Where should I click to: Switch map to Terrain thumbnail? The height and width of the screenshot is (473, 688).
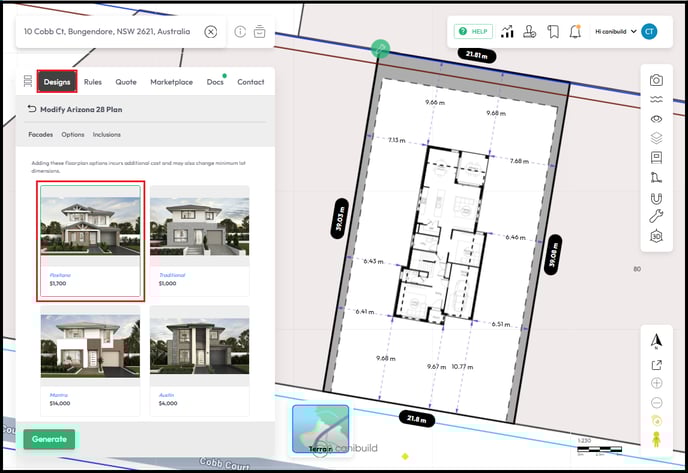[321, 429]
